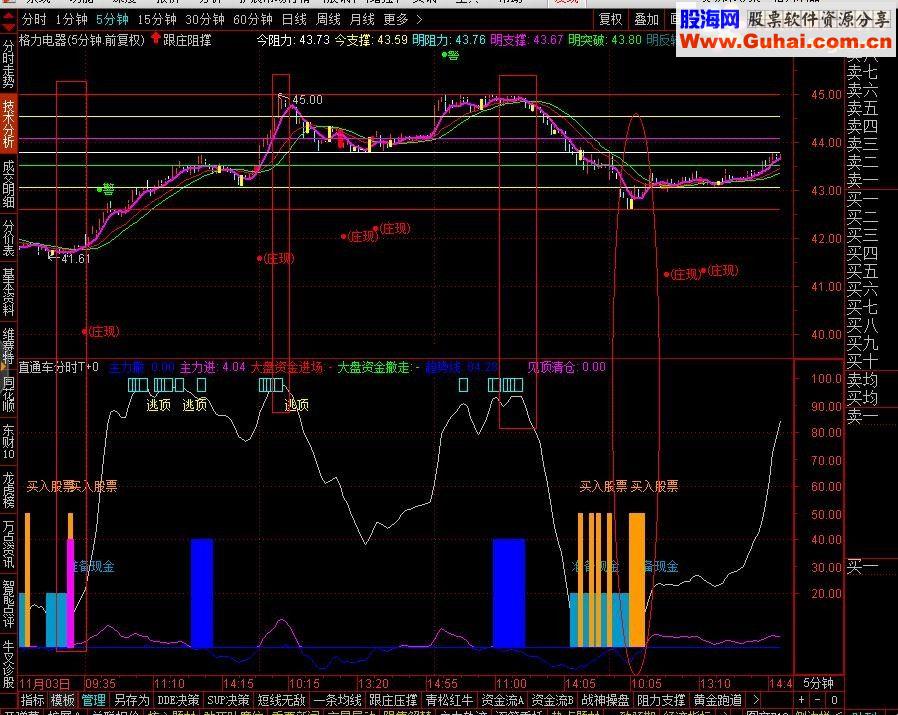Viewport: 898px width, 715px height.
Task: Select the 跟庄压撑 indicator tab
Action: [x=393, y=700]
